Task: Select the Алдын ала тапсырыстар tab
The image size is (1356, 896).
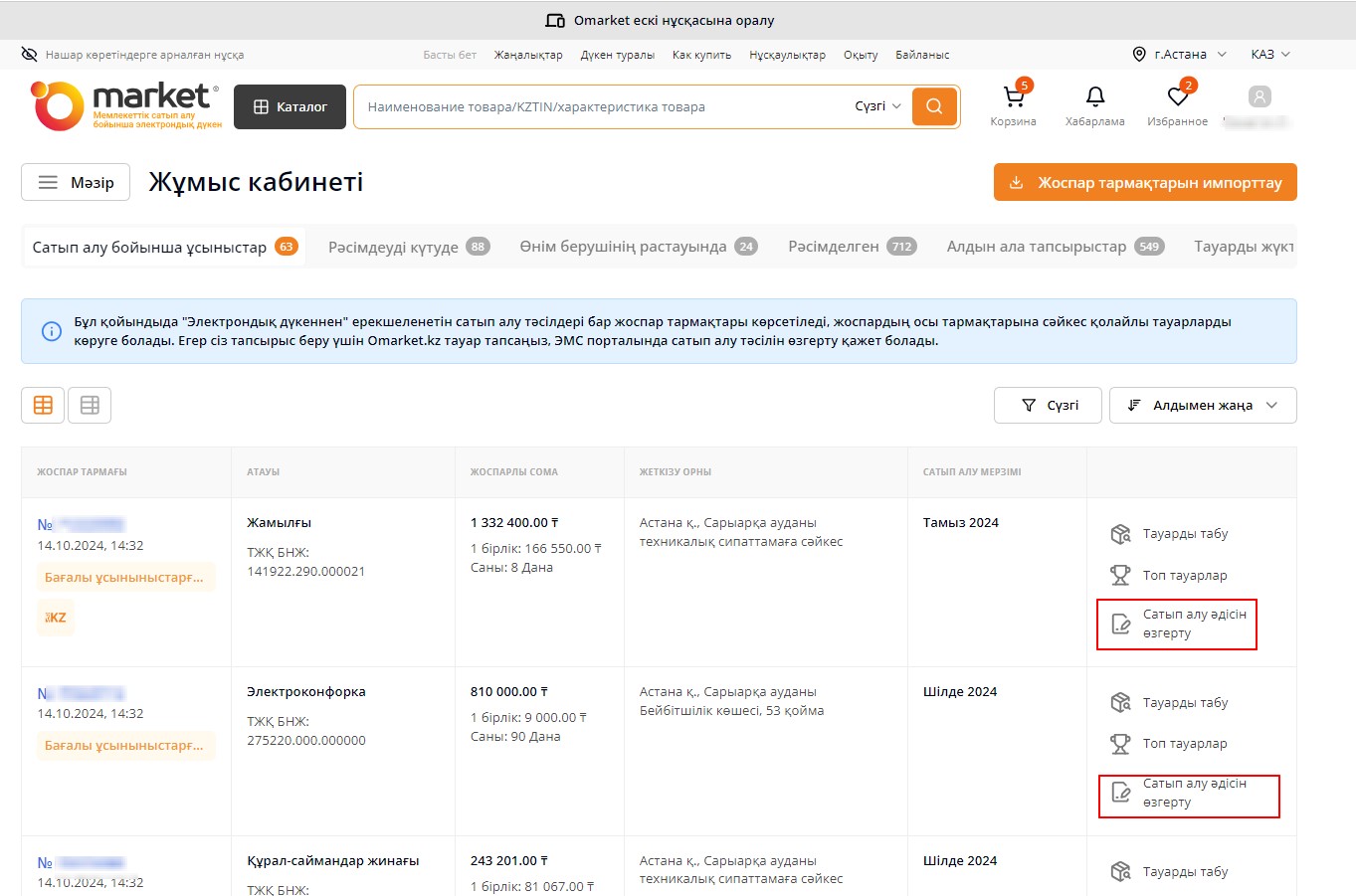Action: pos(1054,247)
